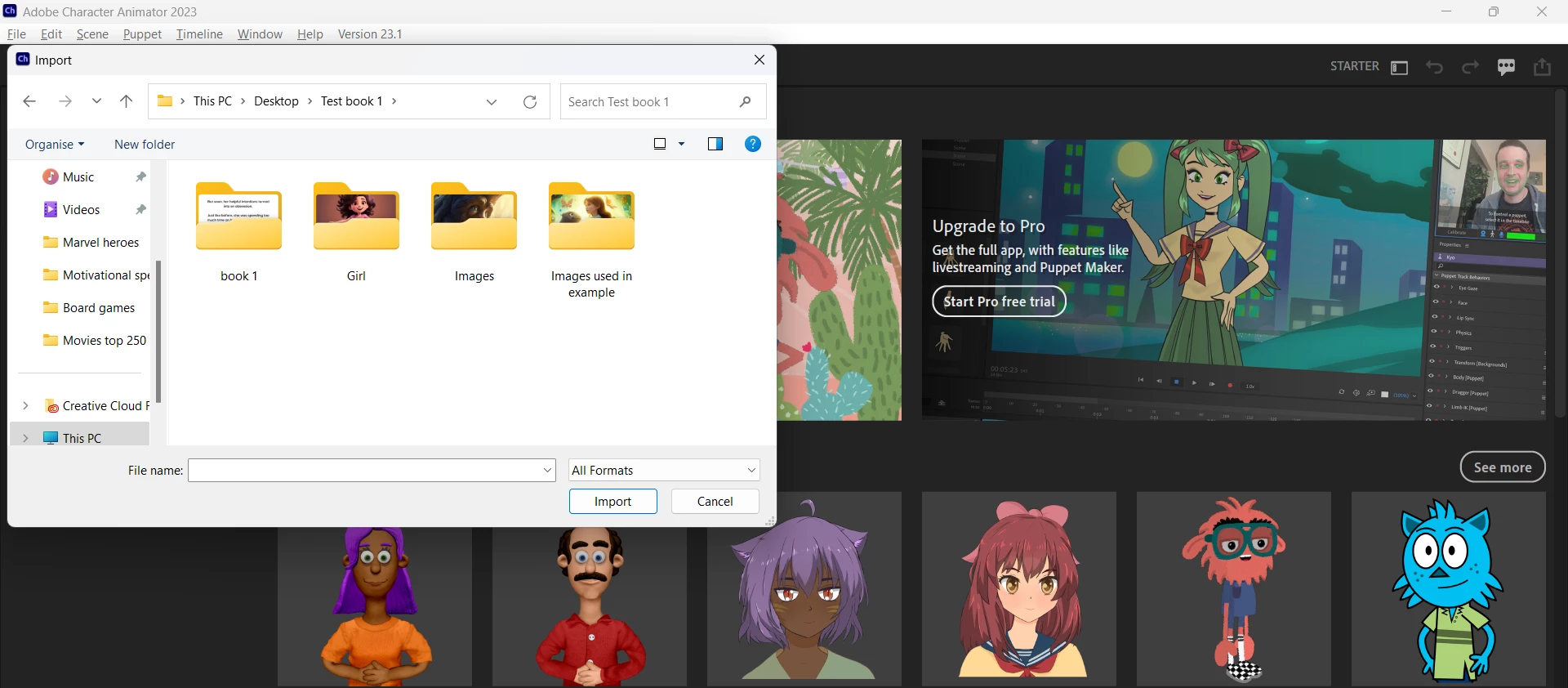Open the File name dropdown arrow

coord(547,470)
